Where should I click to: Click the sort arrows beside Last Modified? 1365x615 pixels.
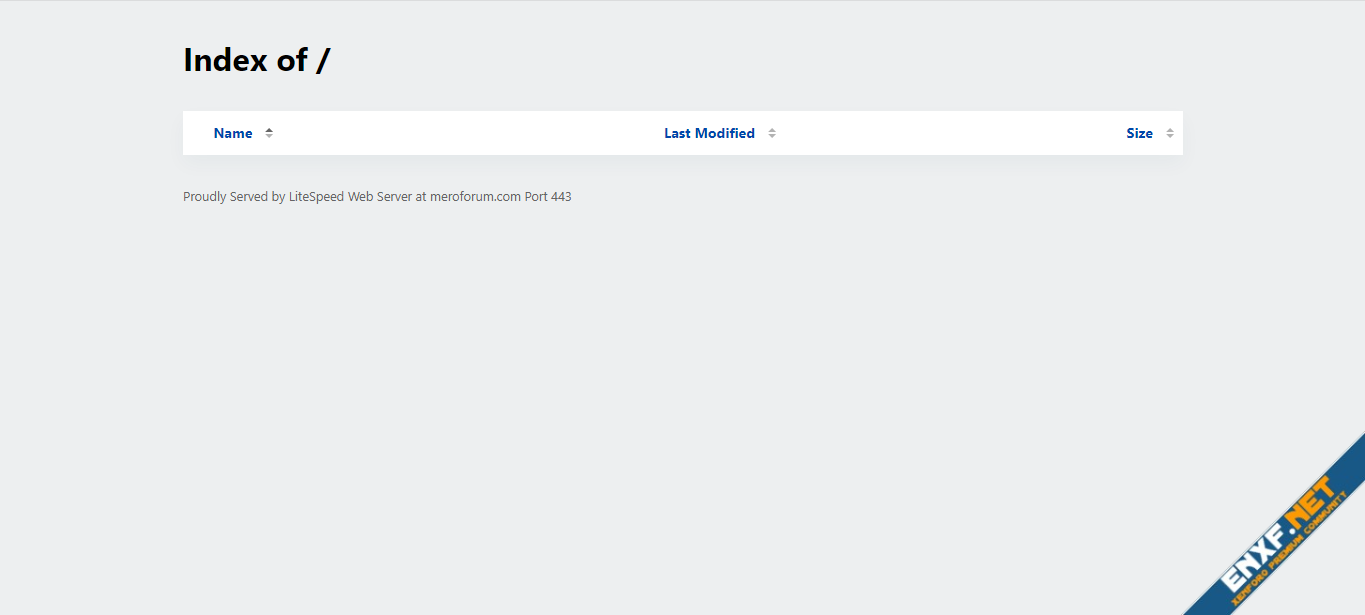point(772,133)
